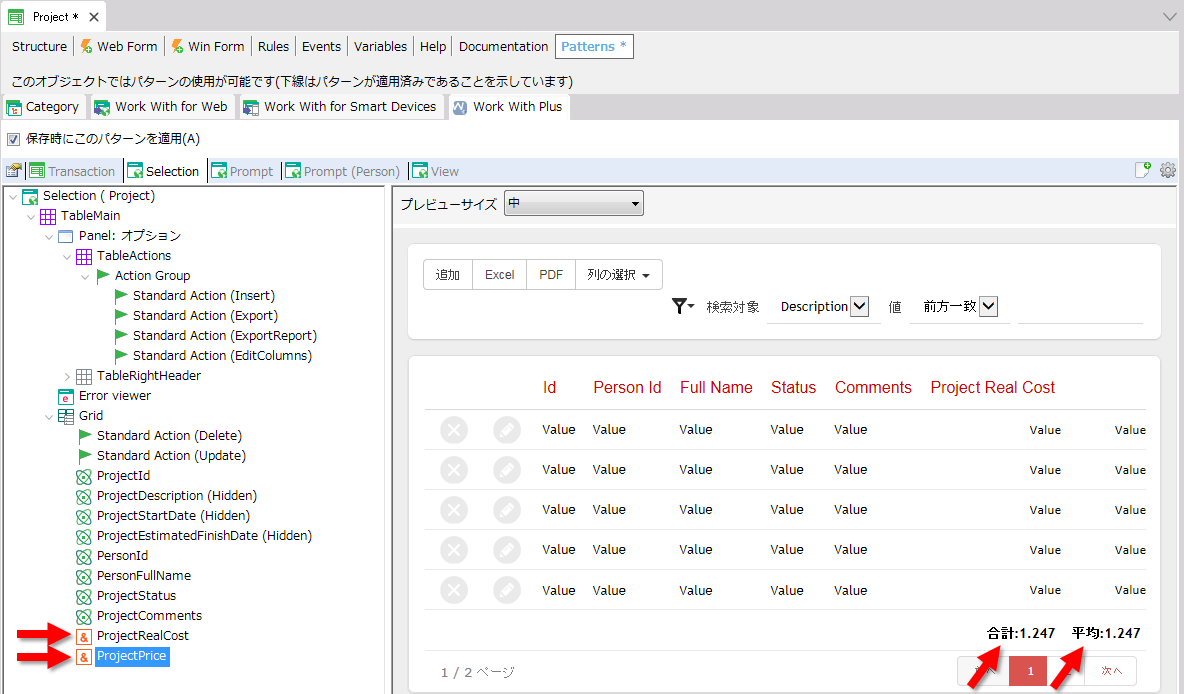1184x694 pixels.
Task: Click flag icon of Standard Action (Export)
Action: click(x=121, y=316)
